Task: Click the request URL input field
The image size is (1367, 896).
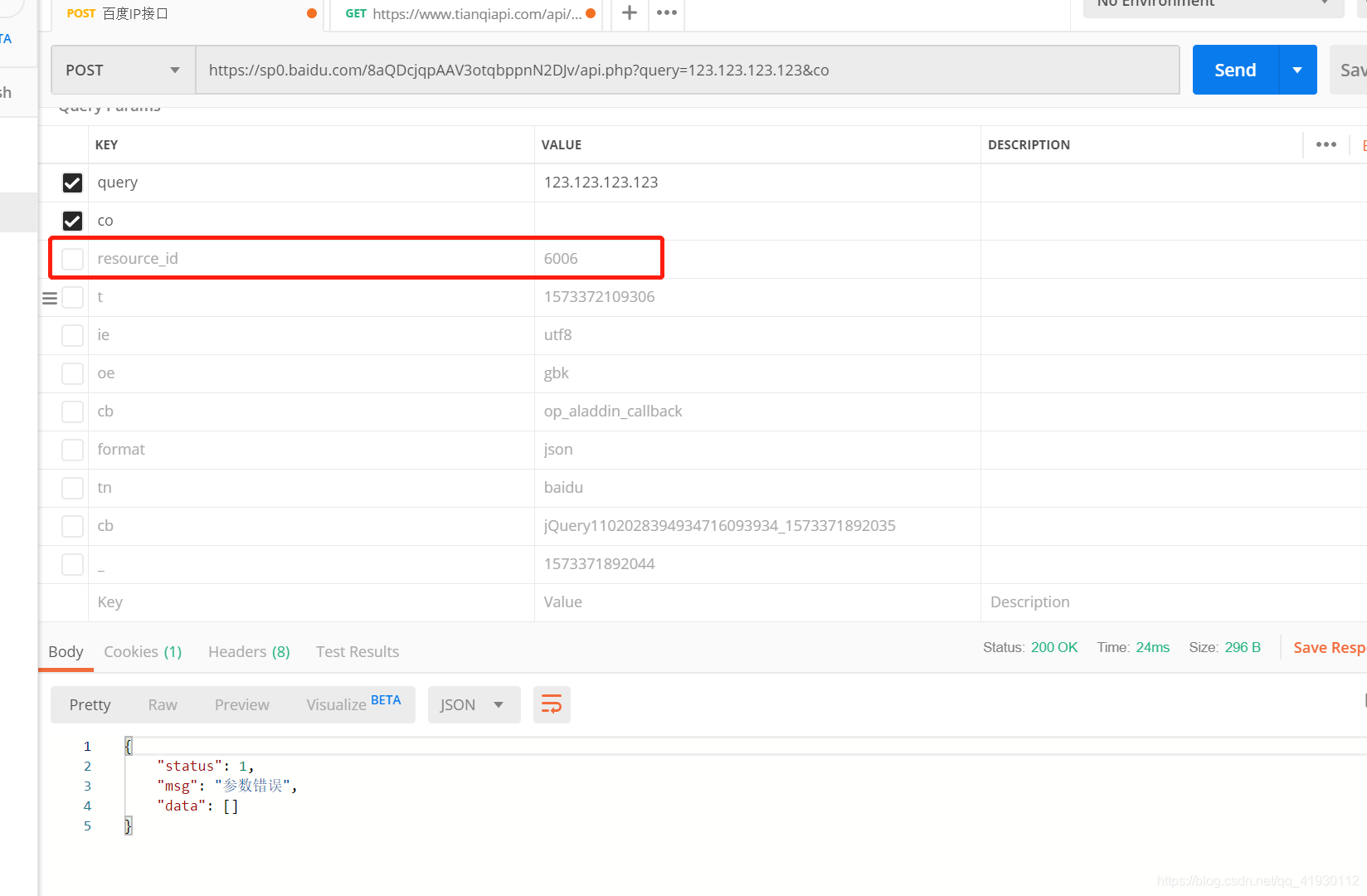Action: 688,70
